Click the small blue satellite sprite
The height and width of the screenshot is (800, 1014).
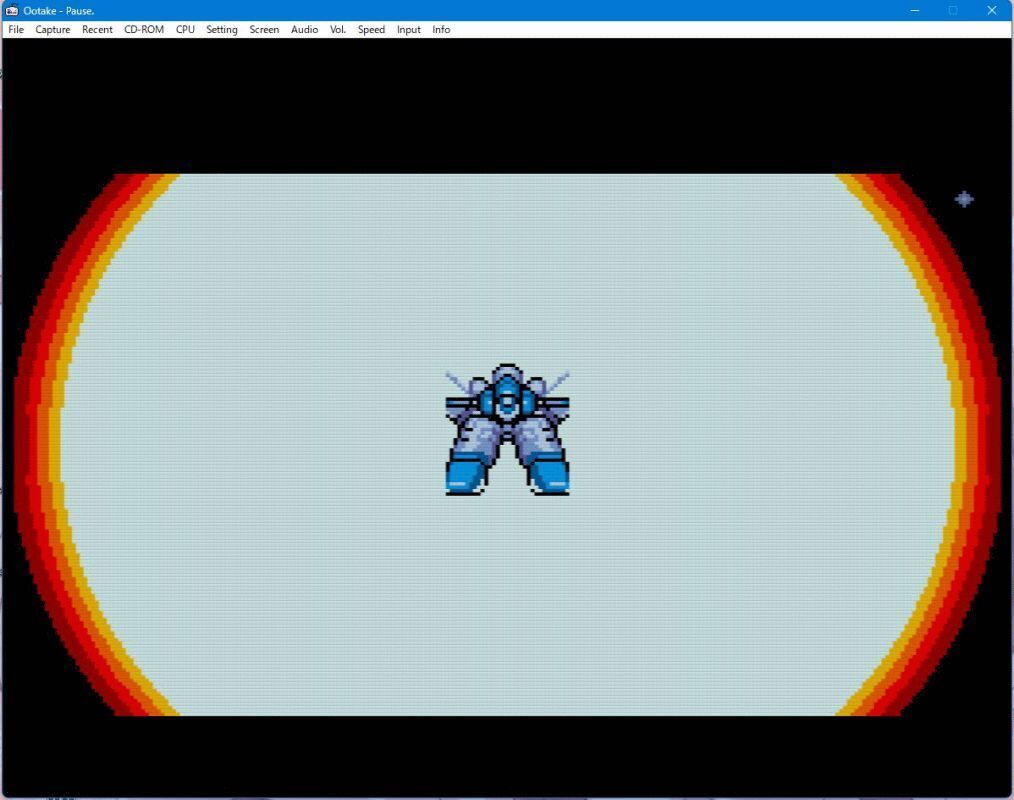tap(964, 199)
